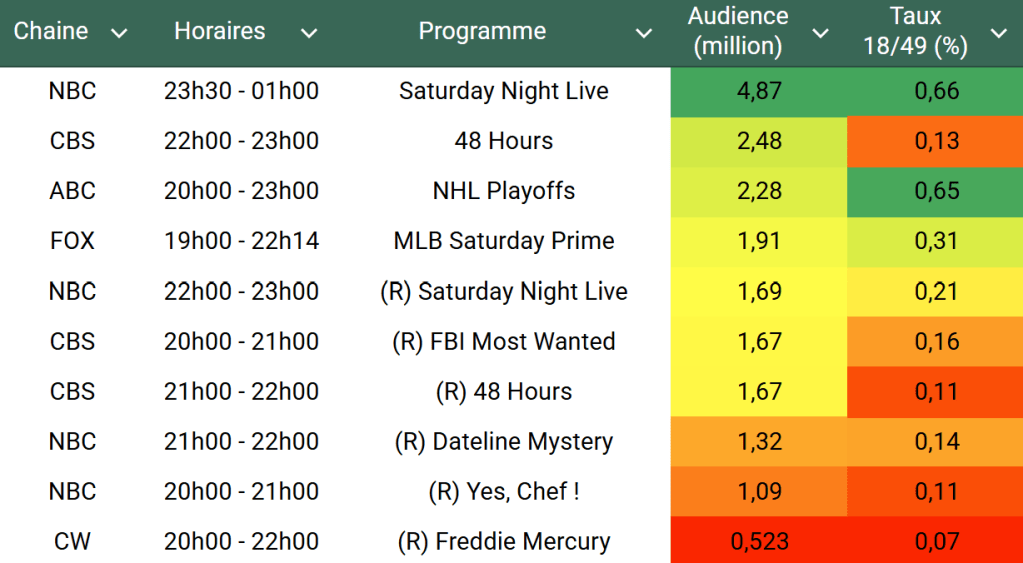This screenshot has width=1023, height=563.
Task: Click the (R) FBI Most Wanted cell
Action: coord(503,341)
